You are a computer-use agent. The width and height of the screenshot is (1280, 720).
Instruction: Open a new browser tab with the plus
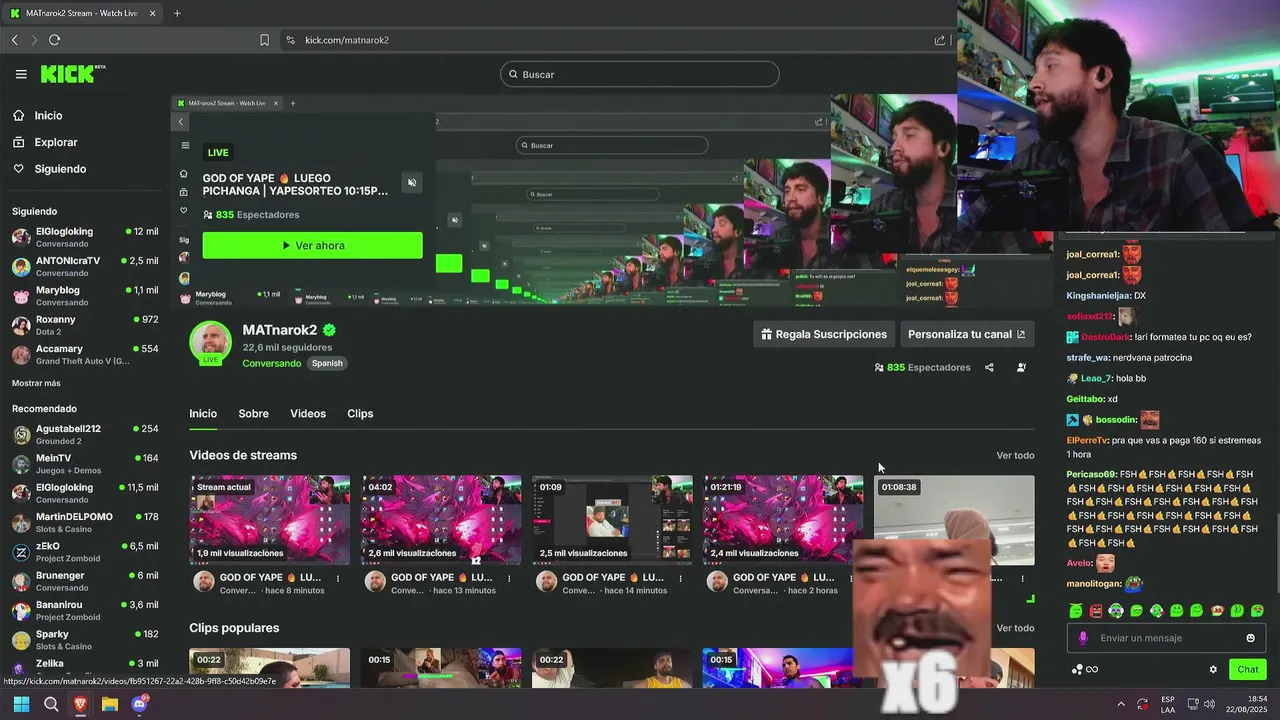click(177, 13)
